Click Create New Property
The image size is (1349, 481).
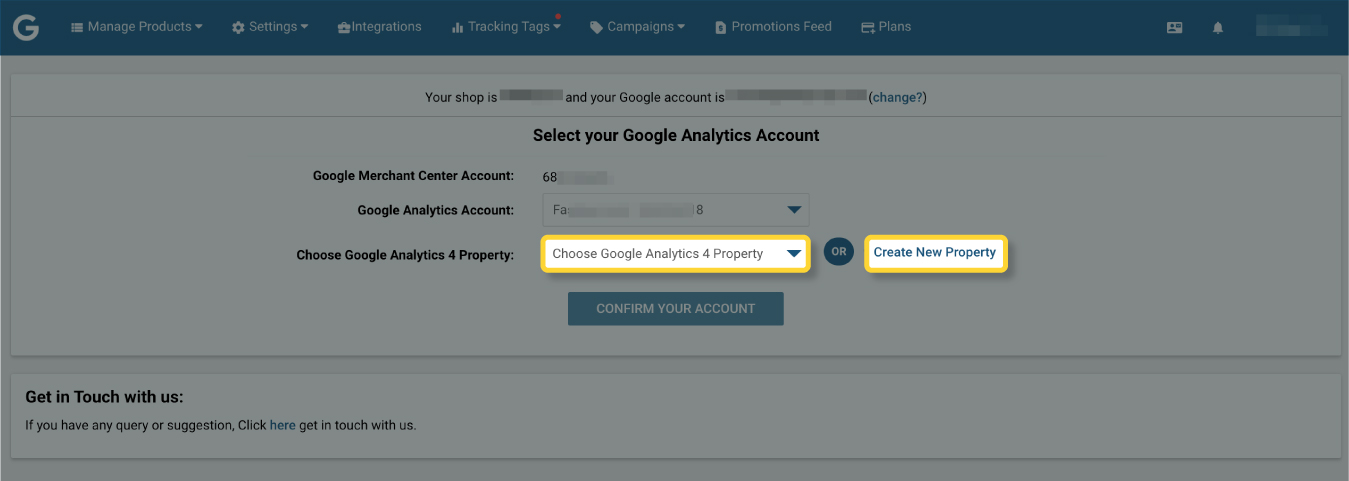point(935,252)
